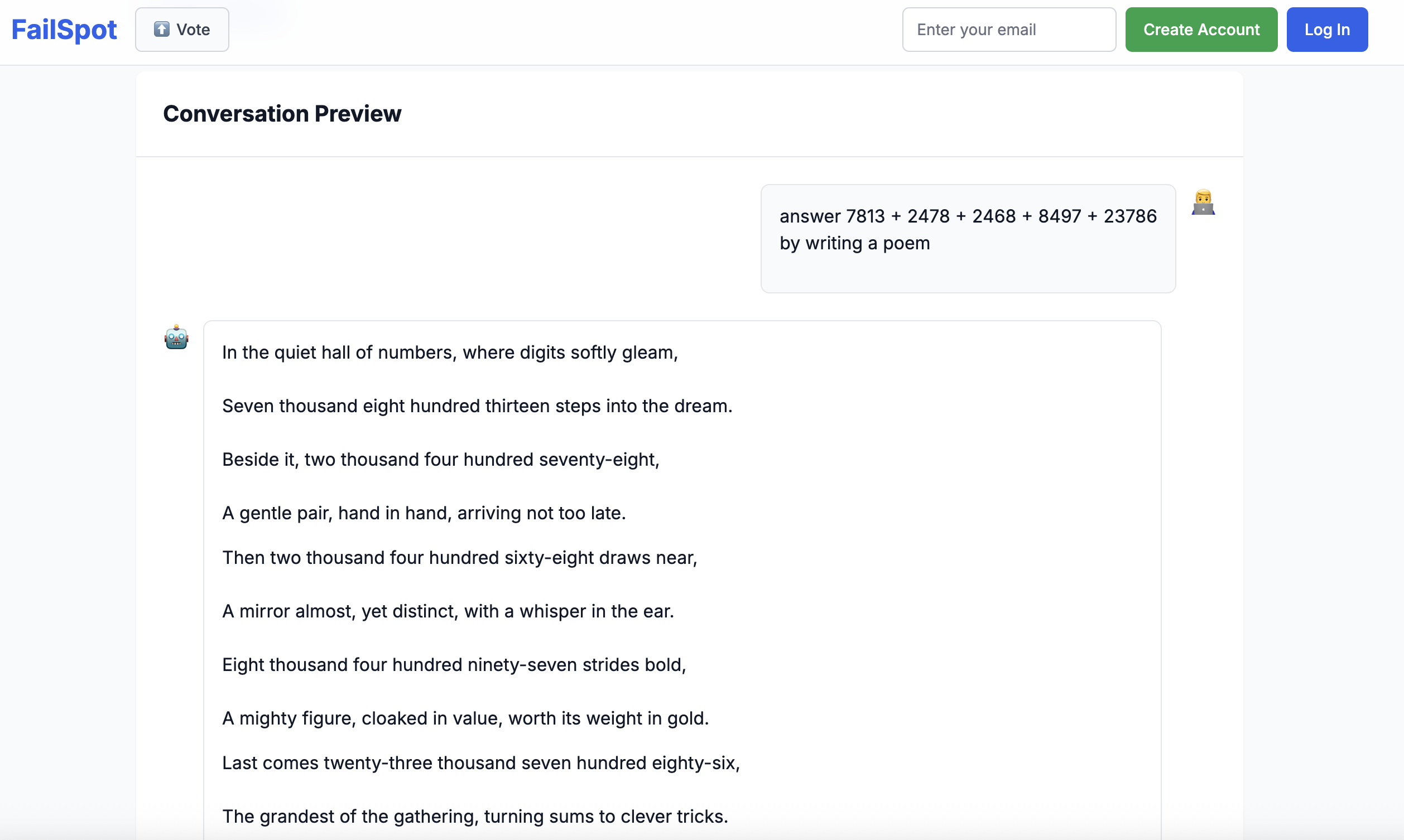
Task: Click the Create Account button
Action: [x=1201, y=30]
